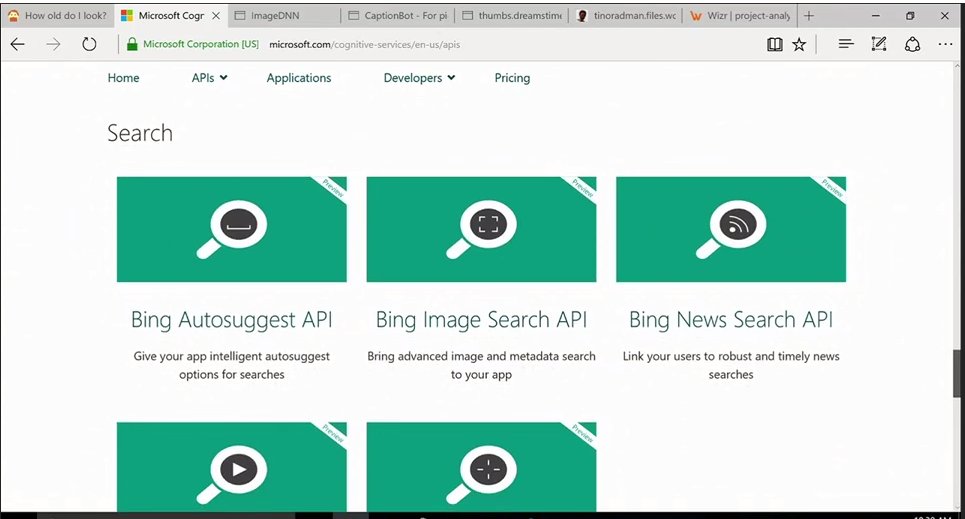The height and width of the screenshot is (519, 965).
Task: Click the Bing Image Search tile image
Action: pyautogui.click(x=481, y=229)
